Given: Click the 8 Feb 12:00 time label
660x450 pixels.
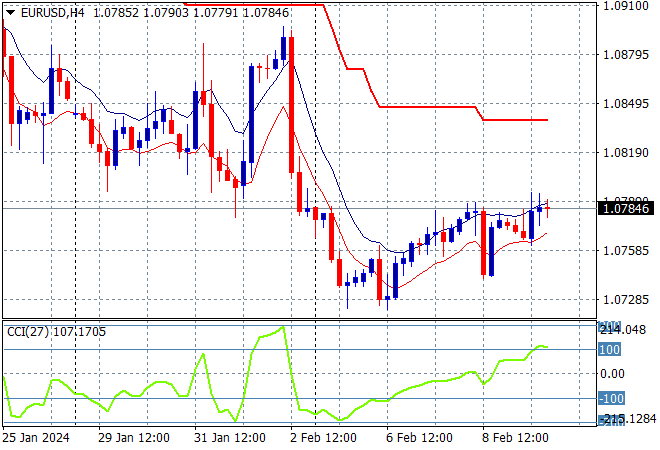Looking at the screenshot, I should [x=515, y=438].
